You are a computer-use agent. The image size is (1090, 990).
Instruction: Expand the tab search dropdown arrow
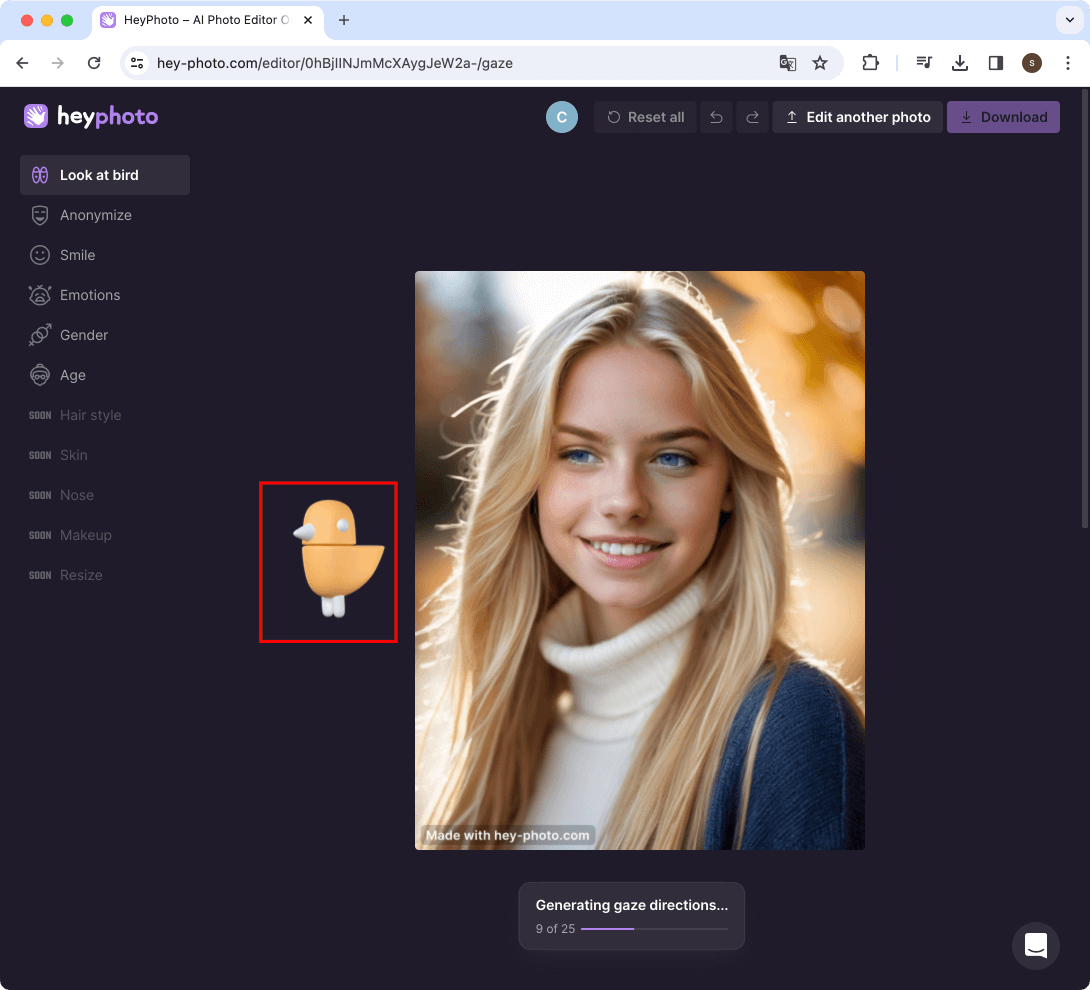[x=1068, y=20]
